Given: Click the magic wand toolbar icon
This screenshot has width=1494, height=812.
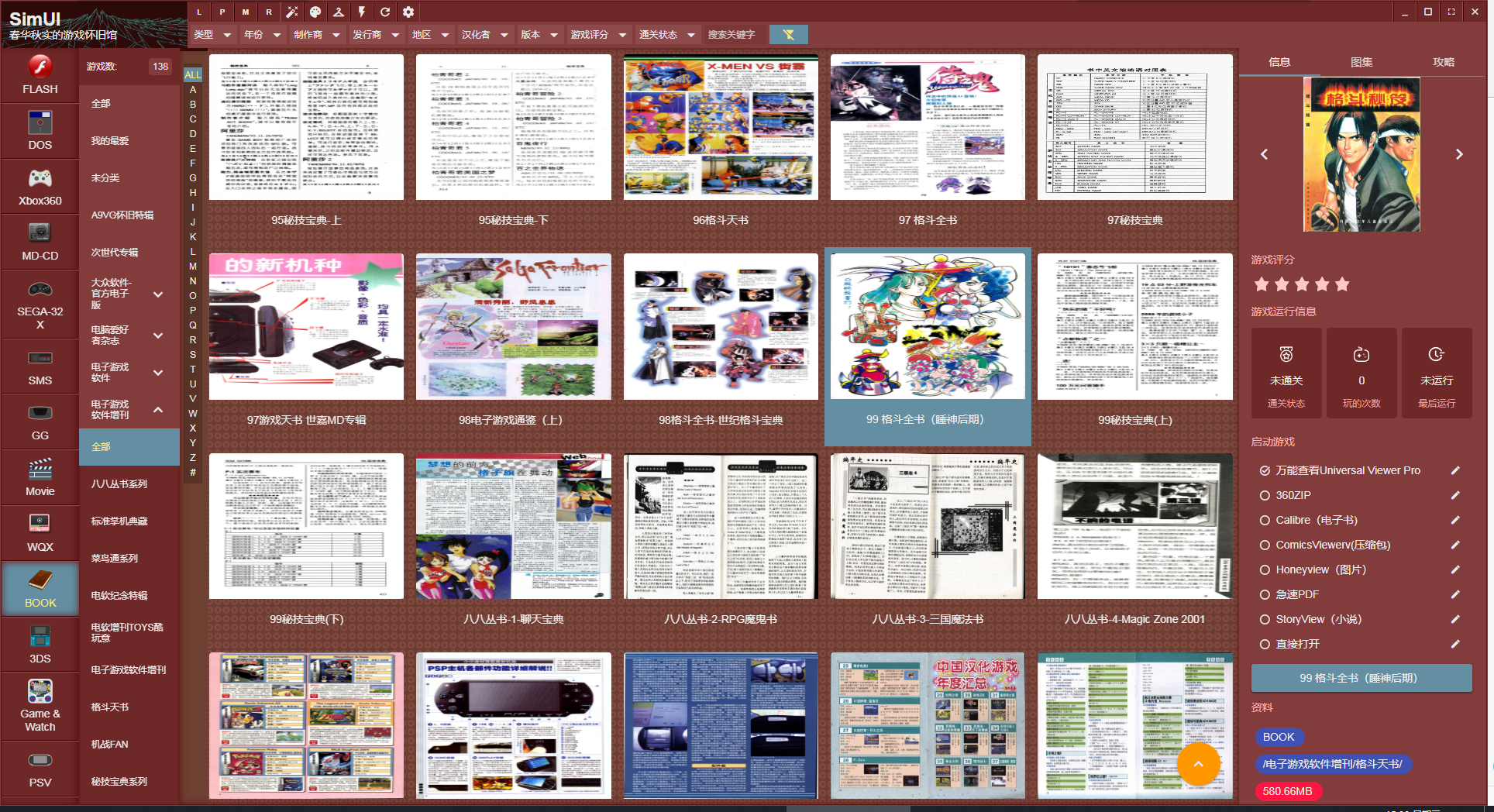Looking at the screenshot, I should click(292, 12).
